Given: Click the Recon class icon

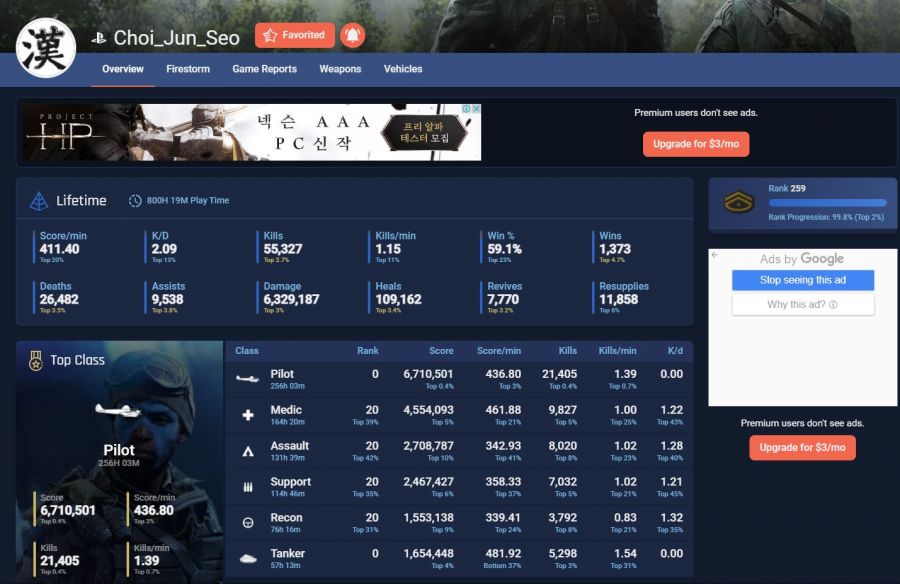Looking at the screenshot, I should pyautogui.click(x=248, y=523).
